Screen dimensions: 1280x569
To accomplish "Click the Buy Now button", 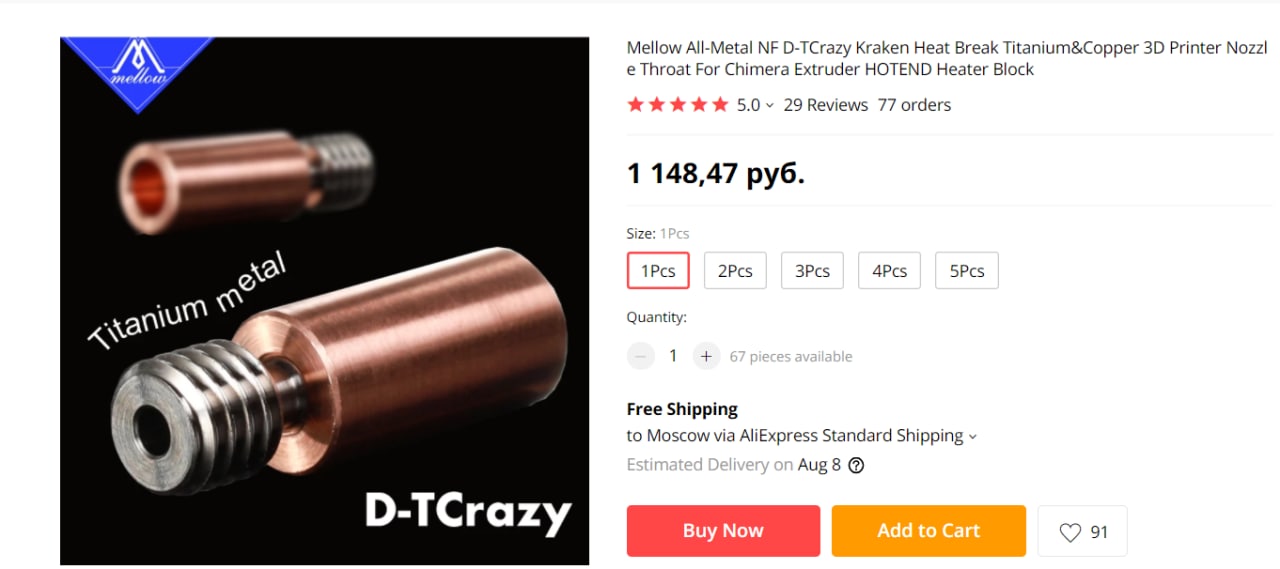I will coord(723,531).
